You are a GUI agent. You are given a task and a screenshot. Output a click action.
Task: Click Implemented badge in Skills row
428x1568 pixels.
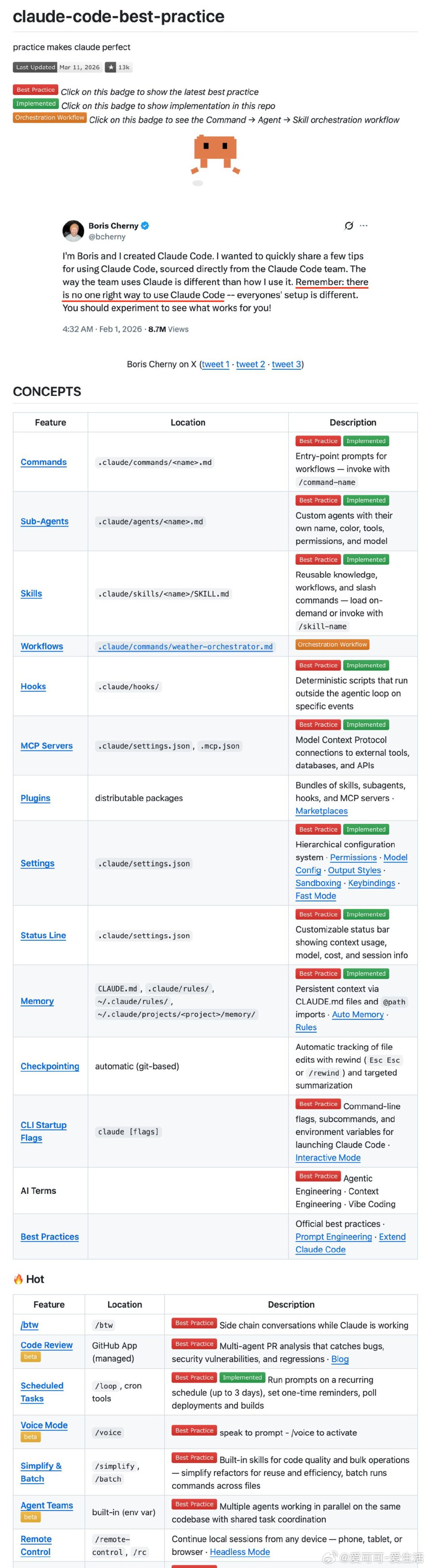(366, 560)
